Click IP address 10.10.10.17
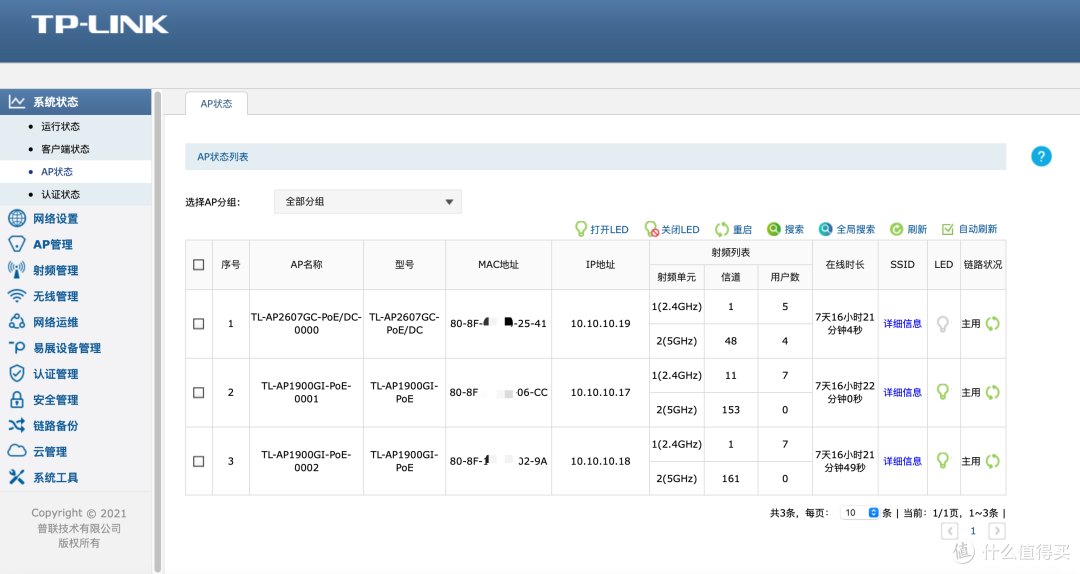 (x=600, y=392)
